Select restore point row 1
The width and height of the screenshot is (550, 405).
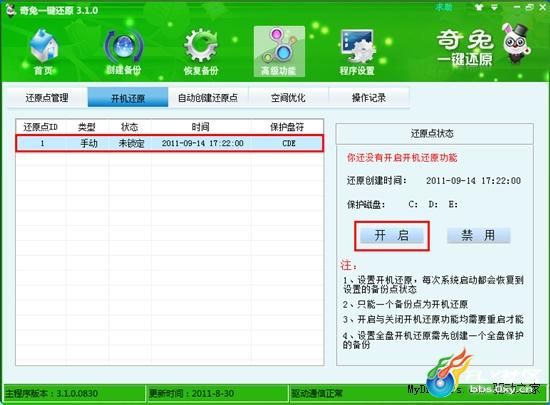click(x=169, y=143)
